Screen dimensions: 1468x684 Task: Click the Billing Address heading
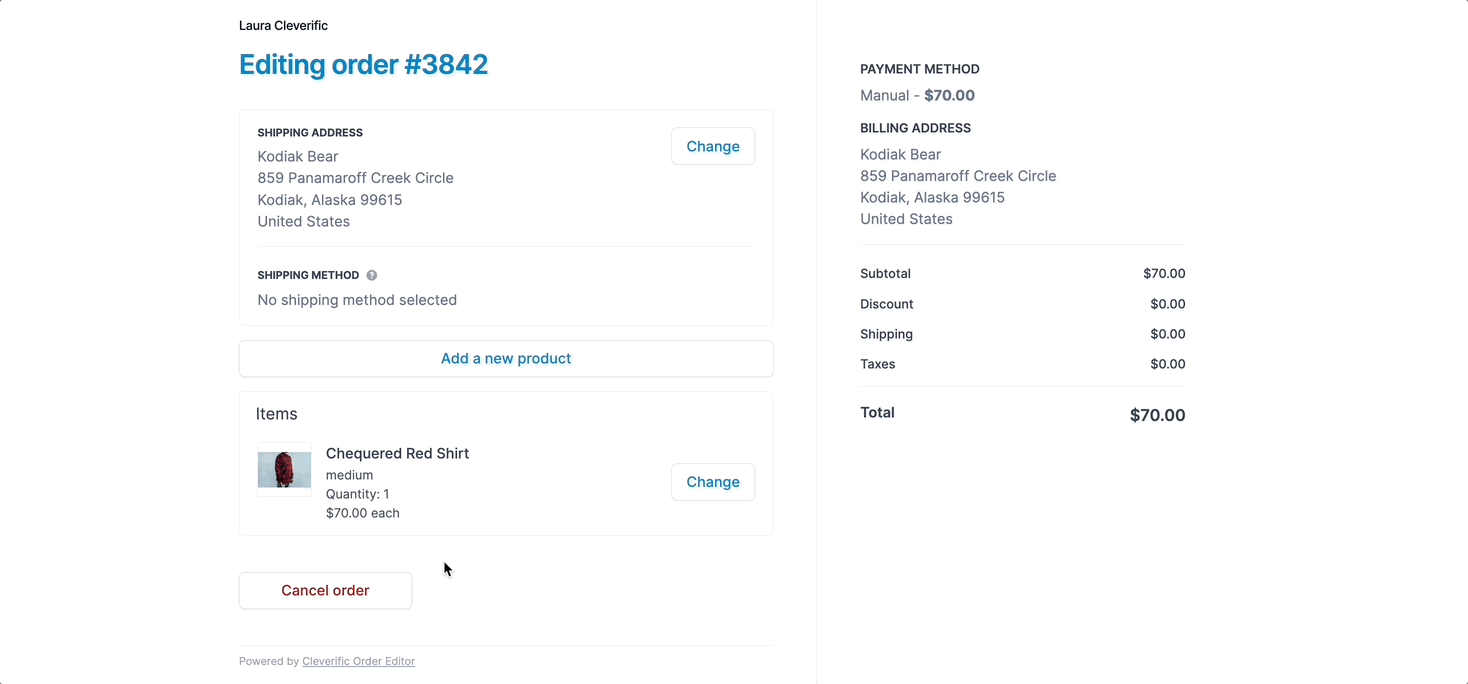[915, 128]
